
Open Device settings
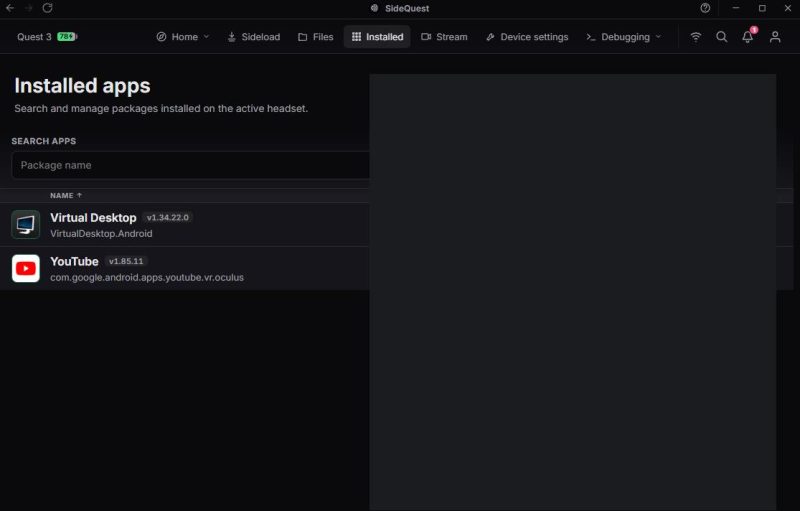[527, 37]
